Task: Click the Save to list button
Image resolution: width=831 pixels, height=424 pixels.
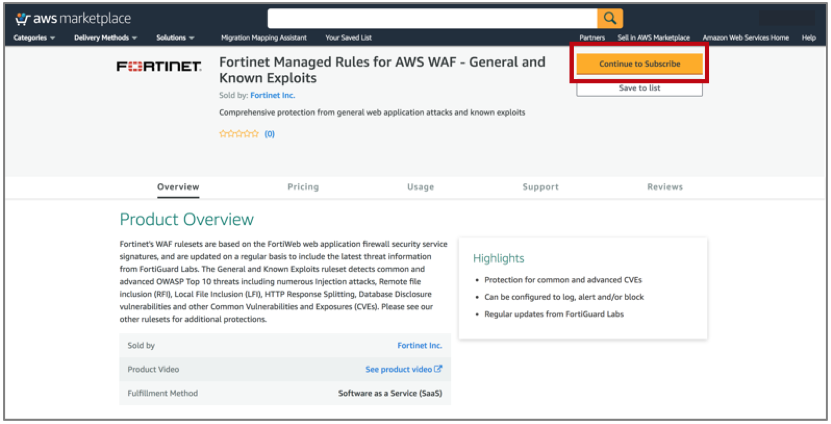Action: point(639,88)
